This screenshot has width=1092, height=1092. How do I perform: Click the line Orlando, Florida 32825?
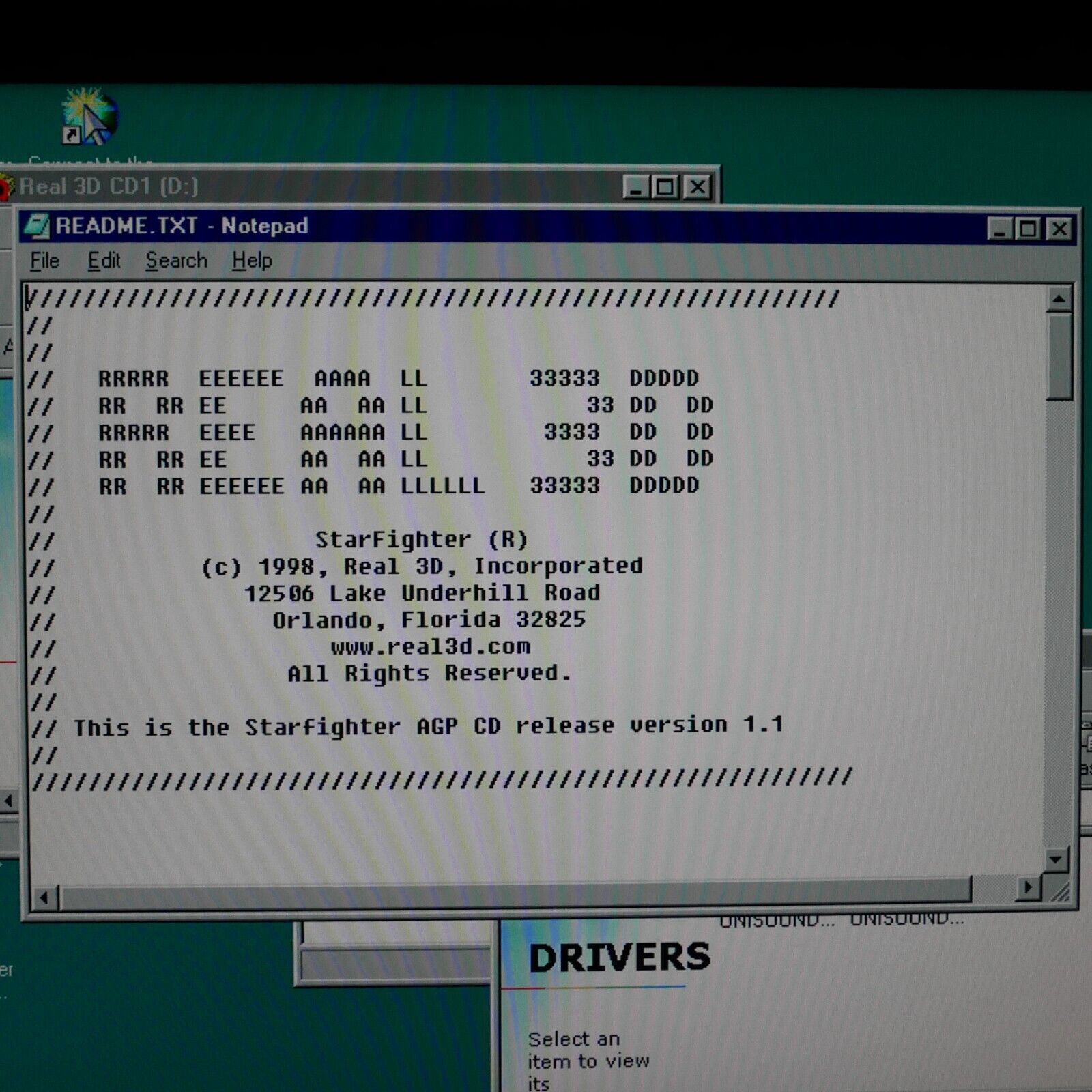429,620
